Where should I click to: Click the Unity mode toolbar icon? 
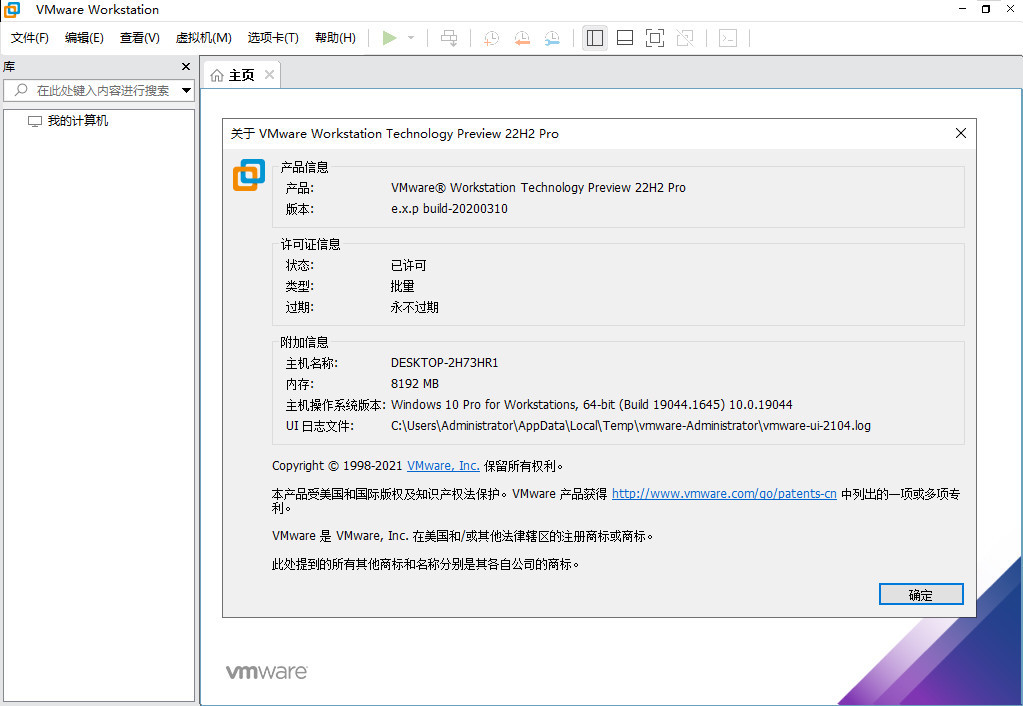pos(685,38)
